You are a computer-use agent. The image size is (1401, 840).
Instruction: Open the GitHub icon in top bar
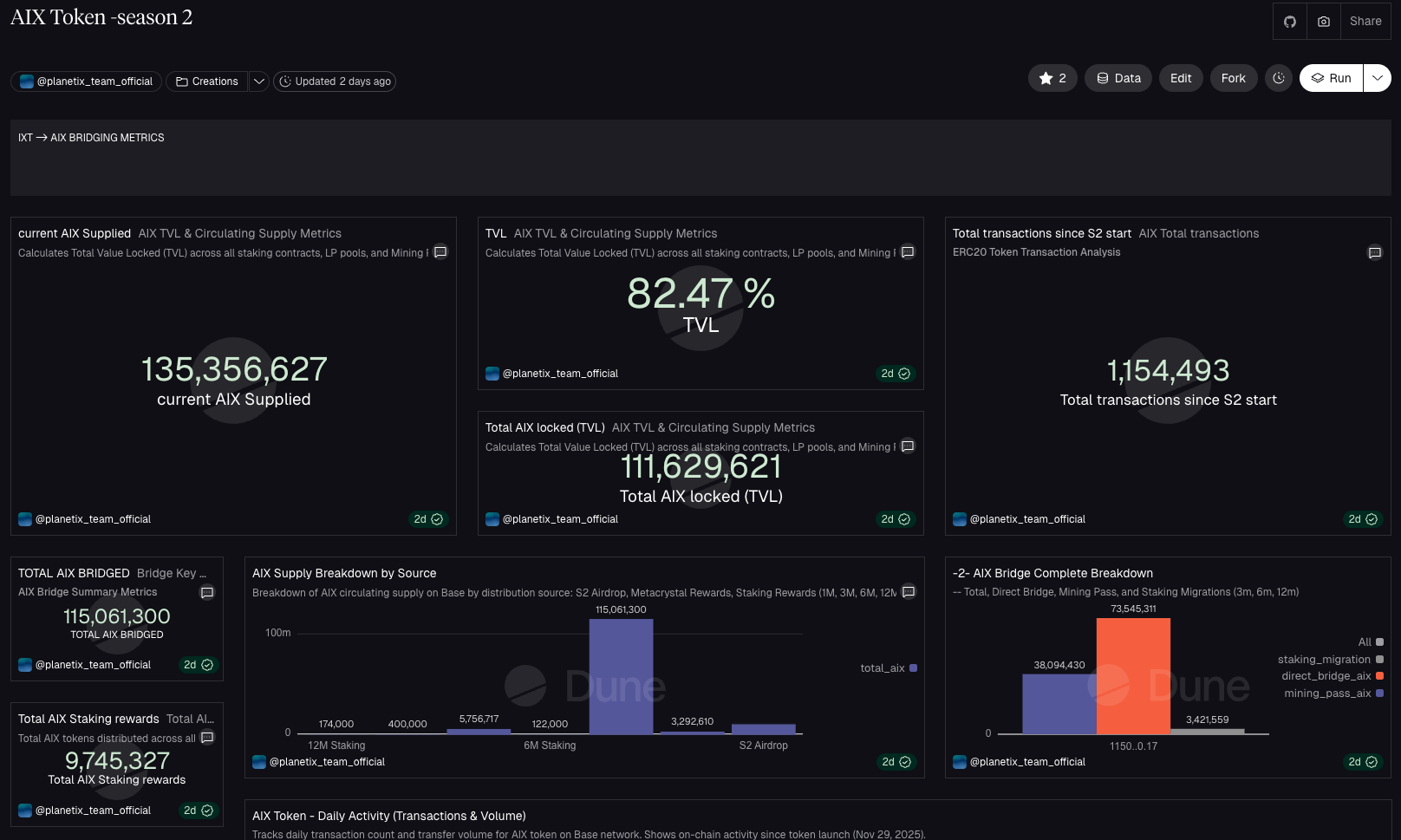tap(1290, 22)
